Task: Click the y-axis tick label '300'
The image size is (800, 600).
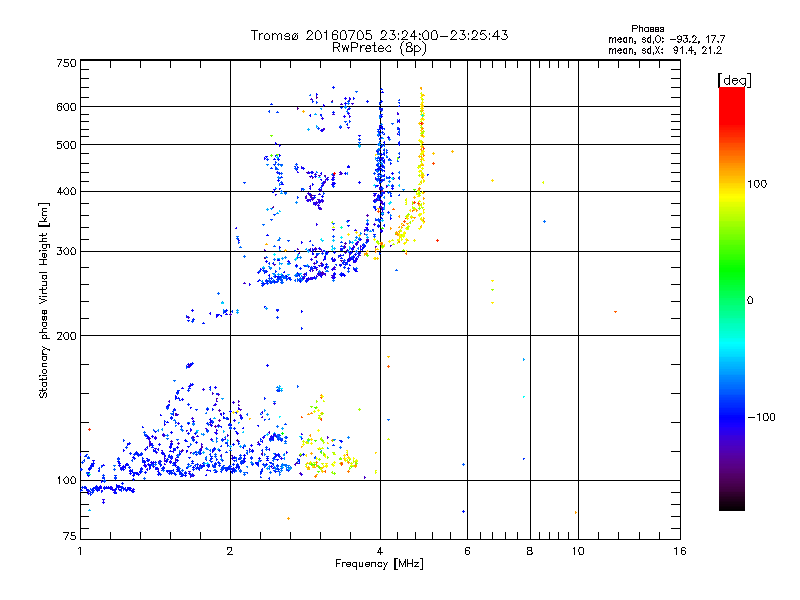Action: coord(66,252)
